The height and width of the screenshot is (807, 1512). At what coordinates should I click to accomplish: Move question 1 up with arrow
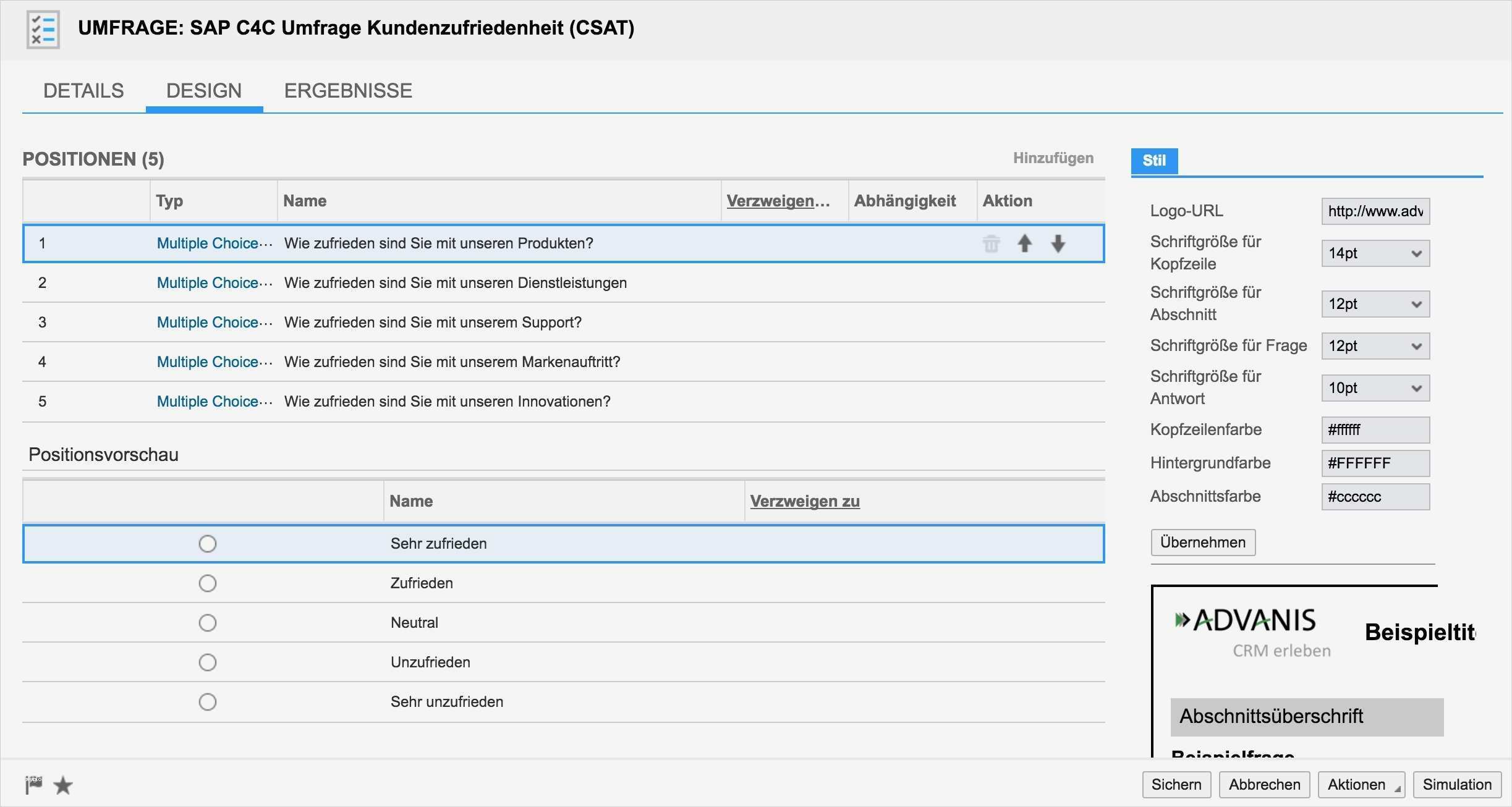pos(1024,243)
